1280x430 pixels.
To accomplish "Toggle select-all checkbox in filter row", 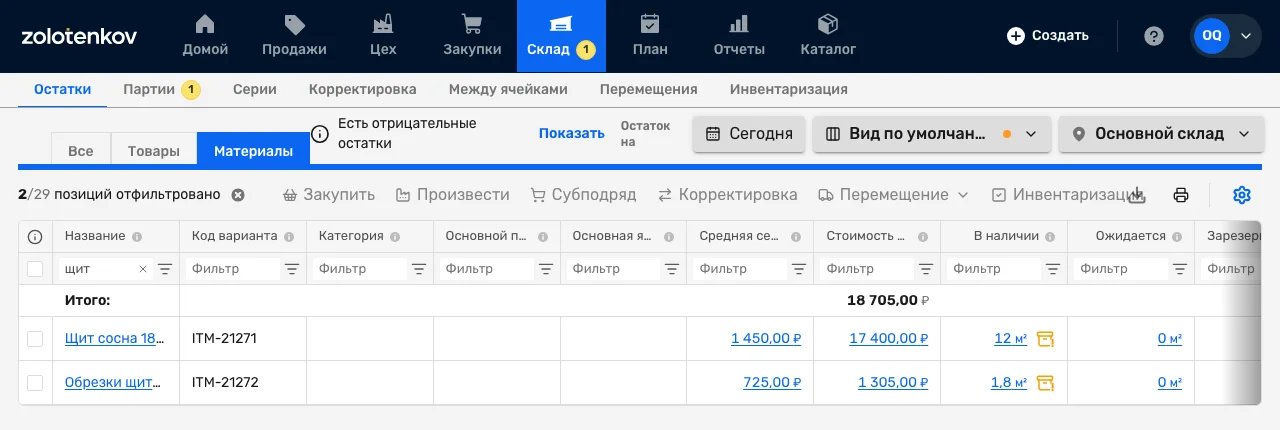I will tap(35, 269).
